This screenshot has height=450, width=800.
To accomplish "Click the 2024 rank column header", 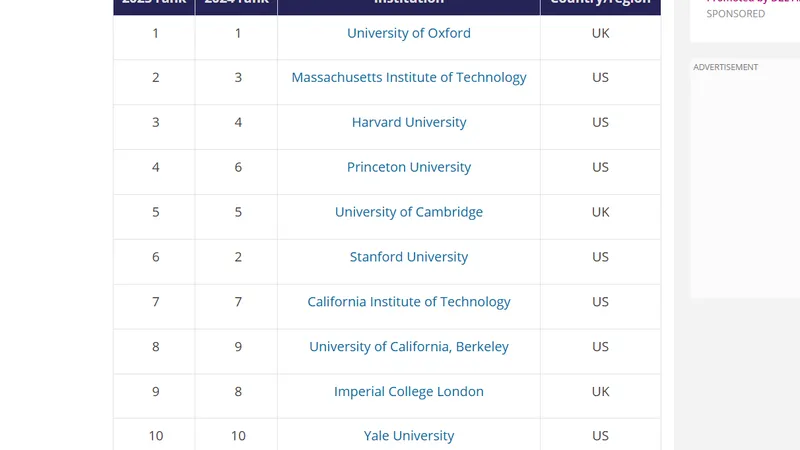I will click(236, 3).
